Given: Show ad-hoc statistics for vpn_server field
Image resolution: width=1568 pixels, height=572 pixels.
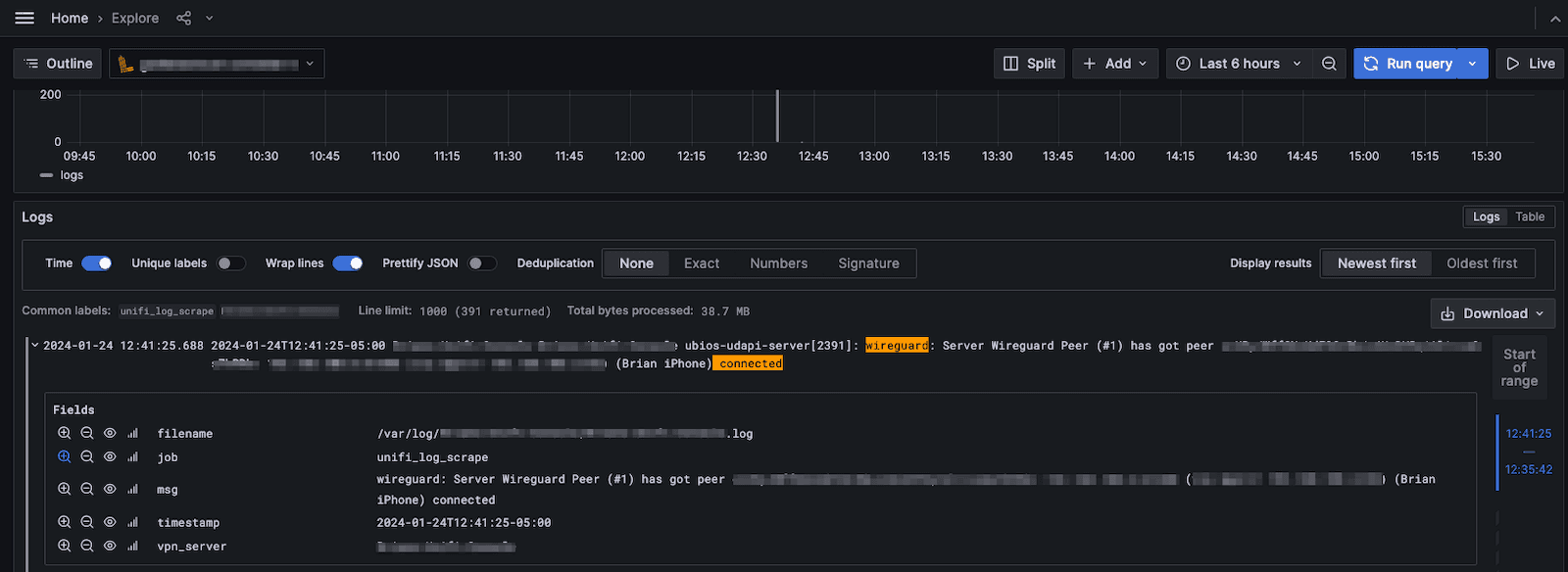Looking at the screenshot, I should click(x=132, y=546).
